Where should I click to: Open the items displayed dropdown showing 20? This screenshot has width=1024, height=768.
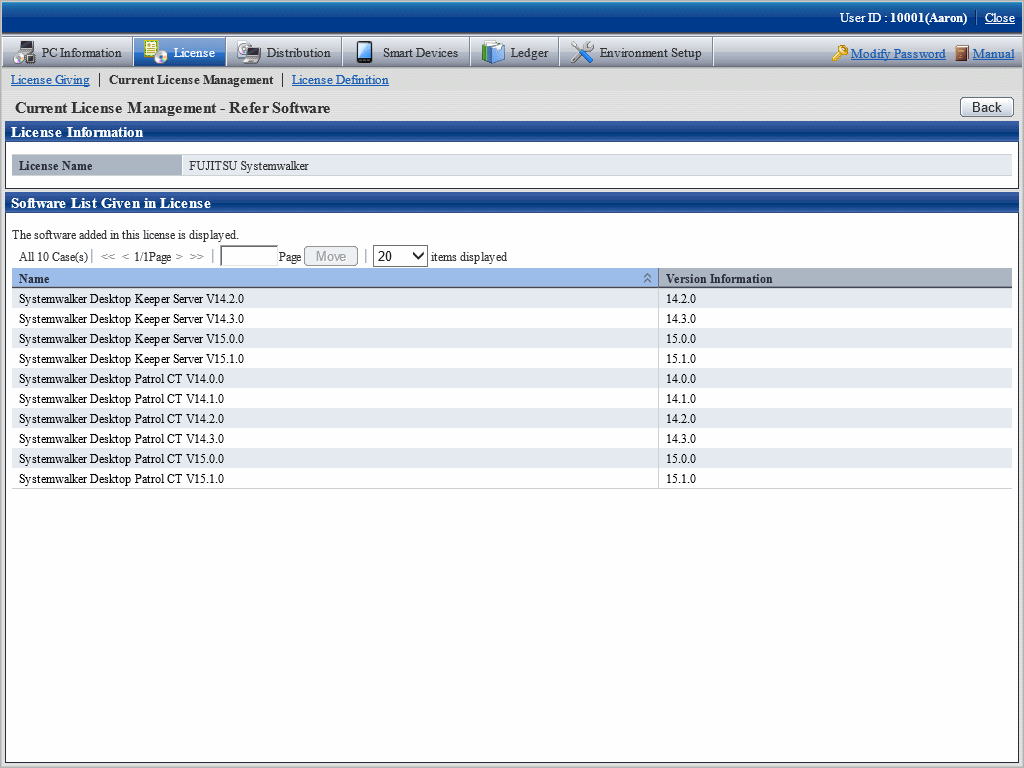(400, 256)
